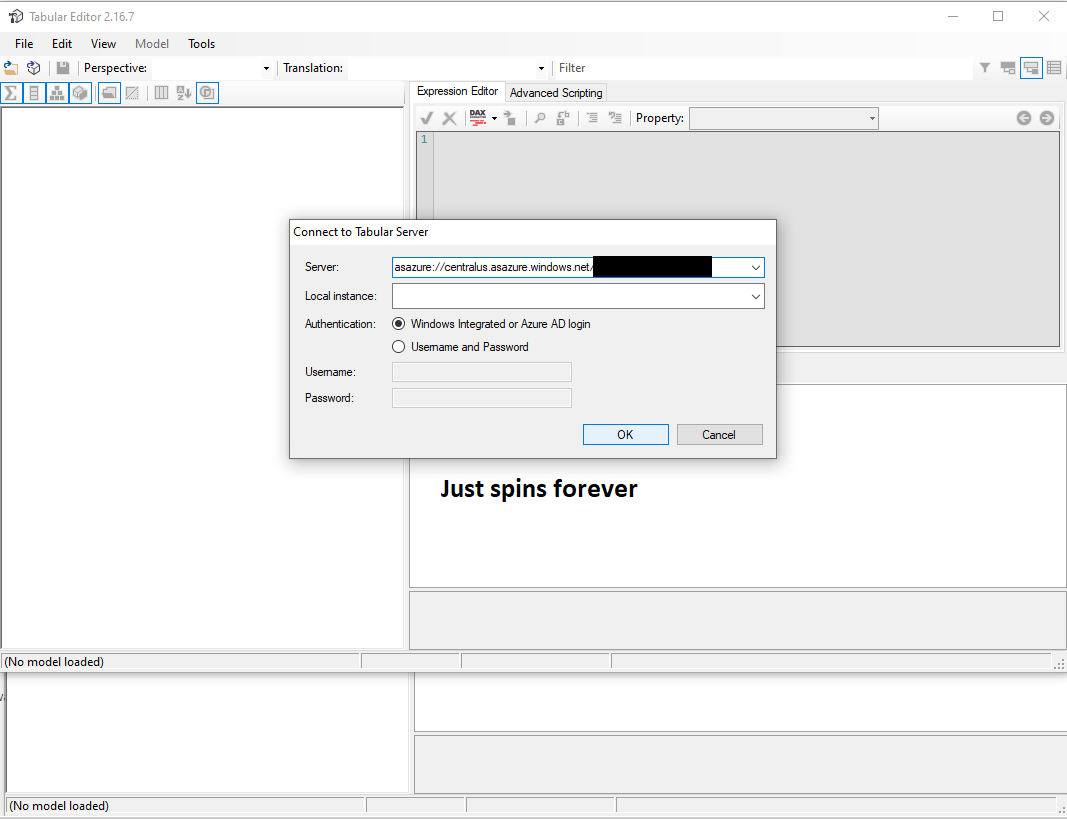Screen dimensions: 1067x819
Task: Open the Property selection dropdown
Action: [869, 118]
